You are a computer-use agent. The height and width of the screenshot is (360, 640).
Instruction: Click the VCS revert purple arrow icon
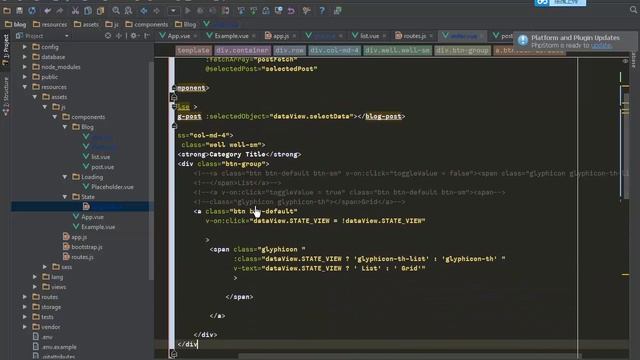[x=291, y=11]
